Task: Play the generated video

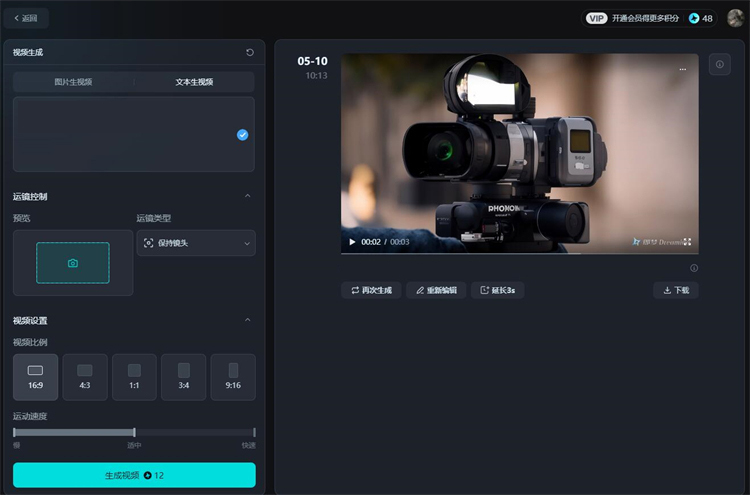Action: pyautogui.click(x=352, y=242)
